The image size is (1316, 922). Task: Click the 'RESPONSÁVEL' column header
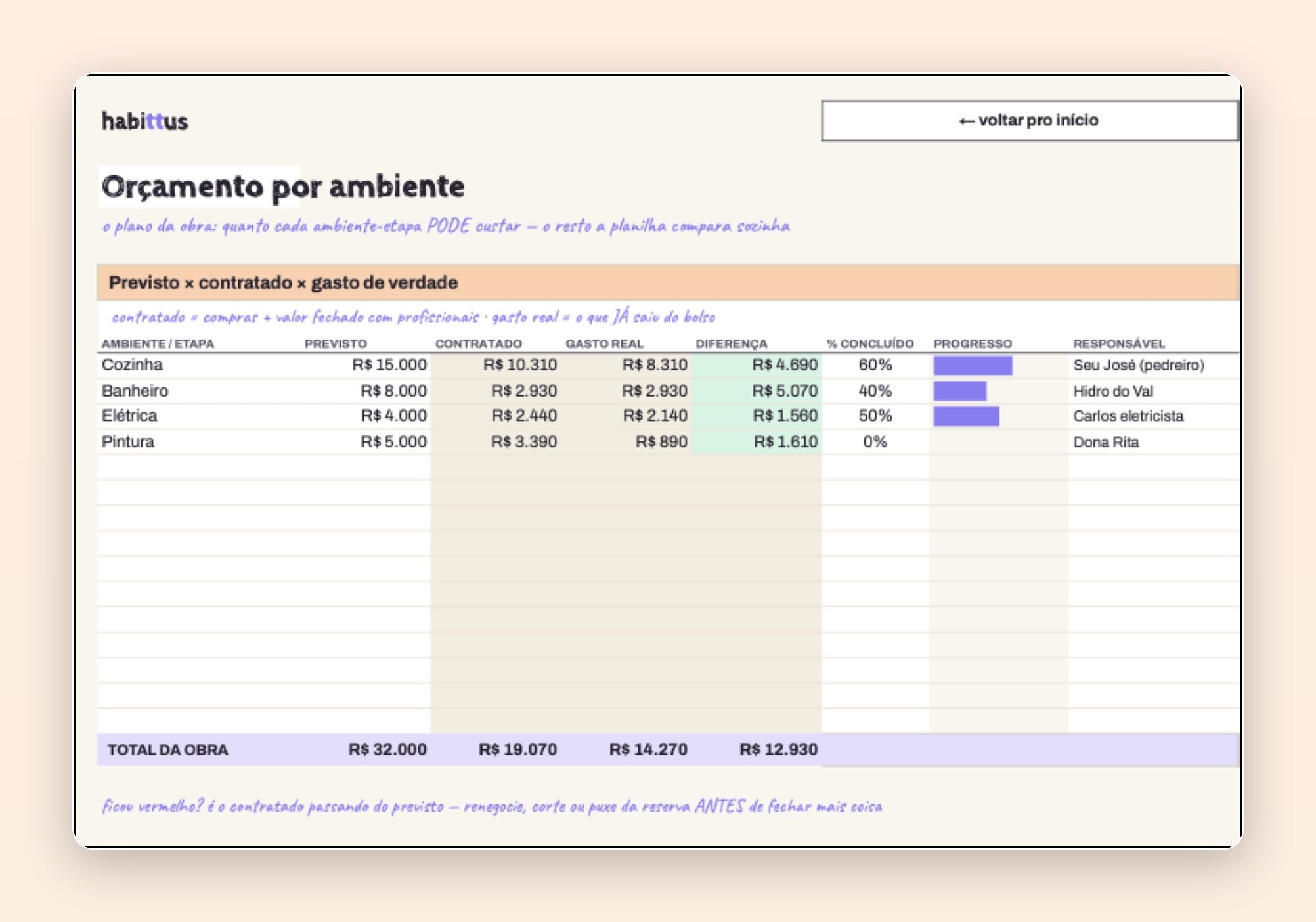point(1119,344)
